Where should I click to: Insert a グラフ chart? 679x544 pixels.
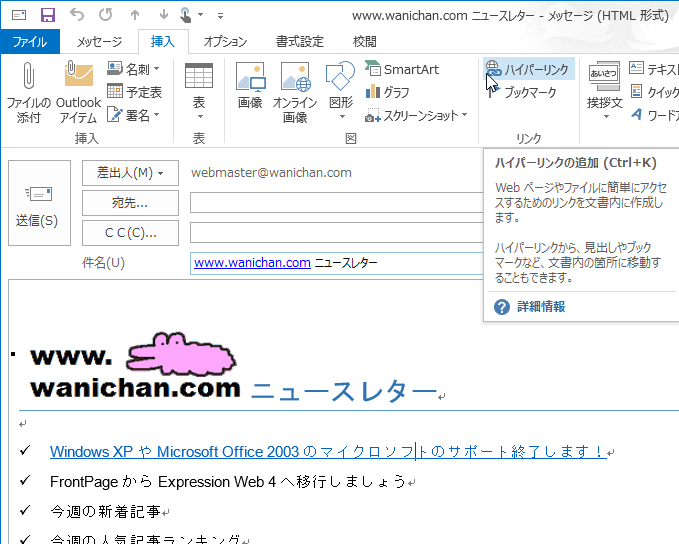(388, 92)
